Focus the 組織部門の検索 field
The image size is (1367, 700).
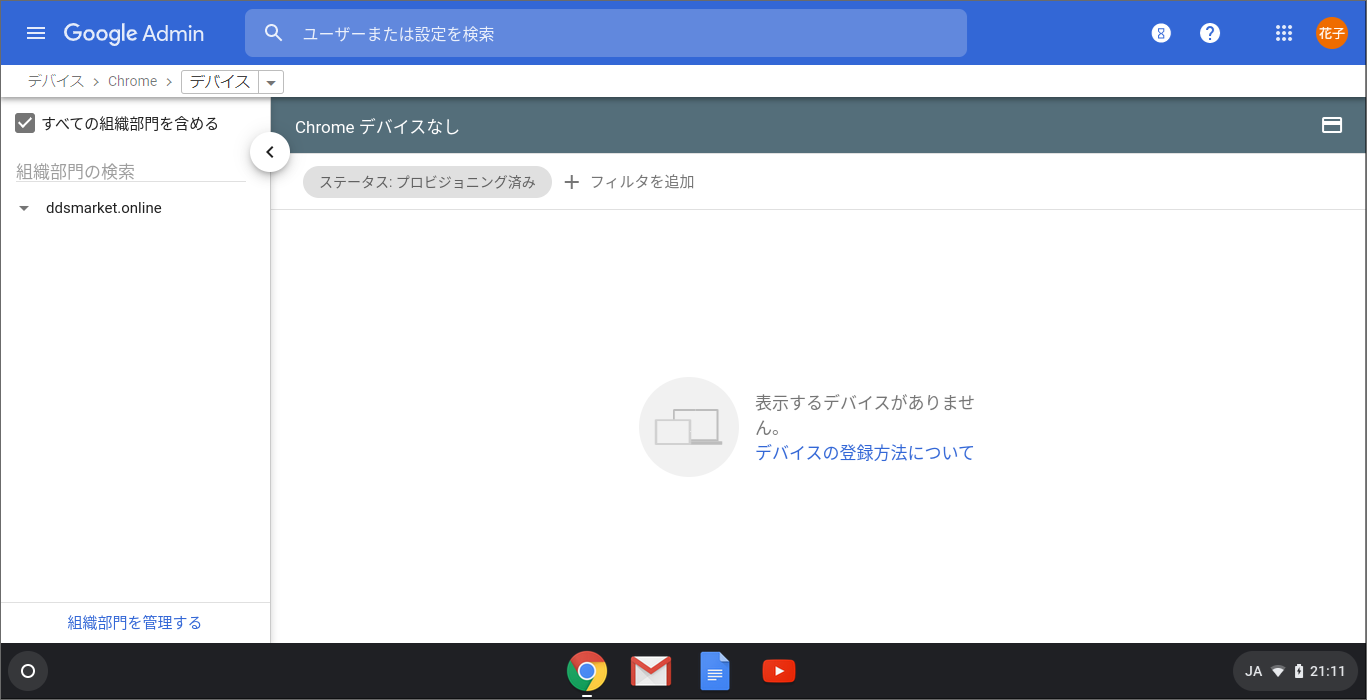130,172
